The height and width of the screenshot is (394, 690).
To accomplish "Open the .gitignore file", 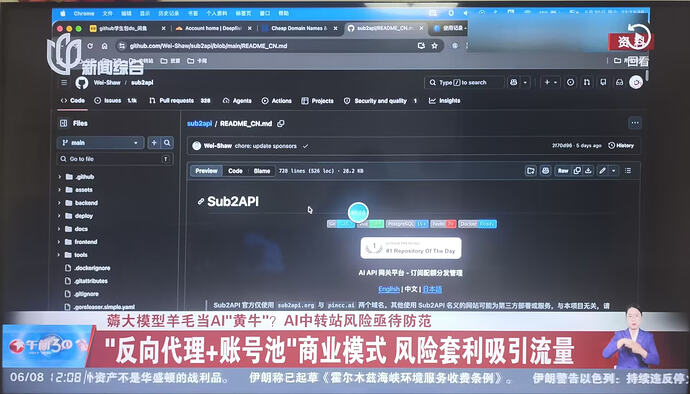I will pos(86,294).
